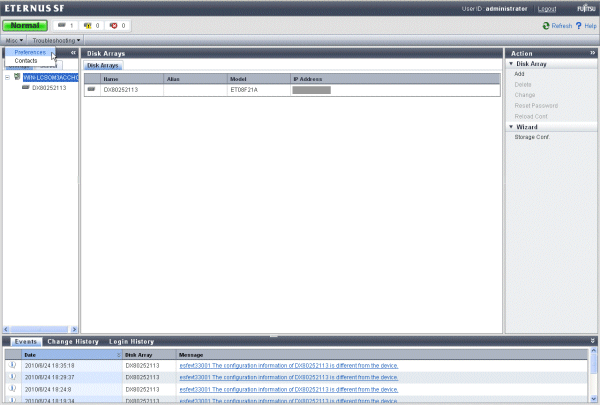The width and height of the screenshot is (600, 405).
Task: Click the Logout link
Action: [x=546, y=8]
